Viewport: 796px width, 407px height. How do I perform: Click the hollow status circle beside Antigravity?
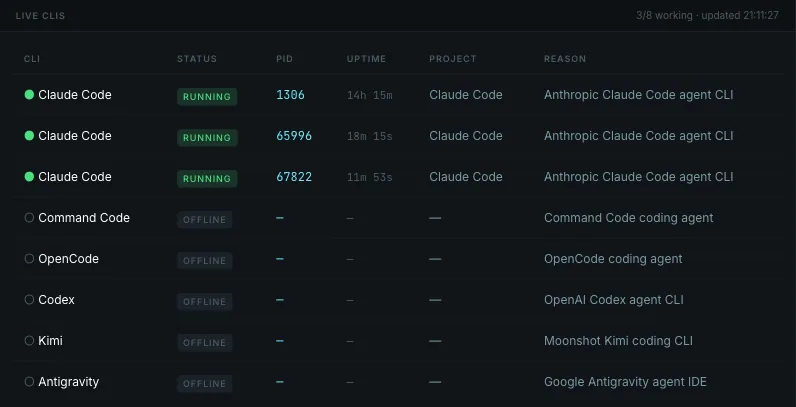pos(29,382)
